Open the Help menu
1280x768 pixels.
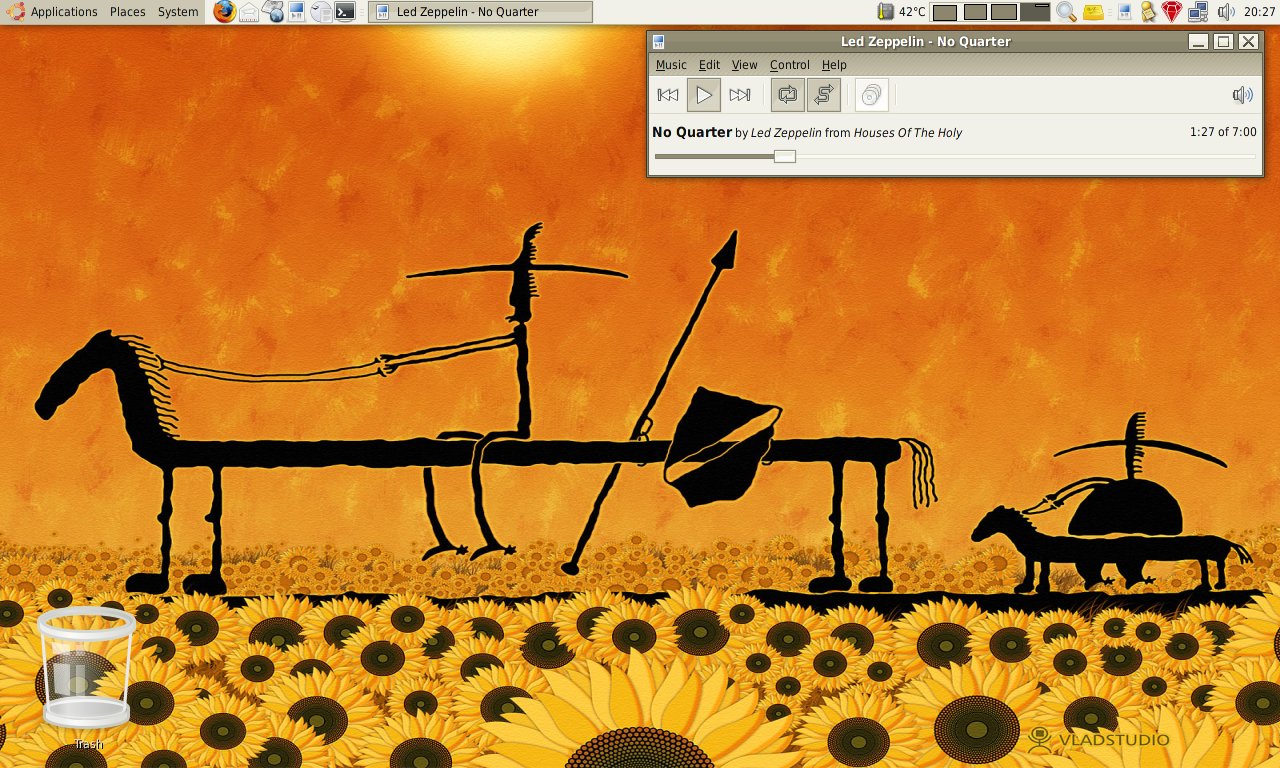pos(834,65)
